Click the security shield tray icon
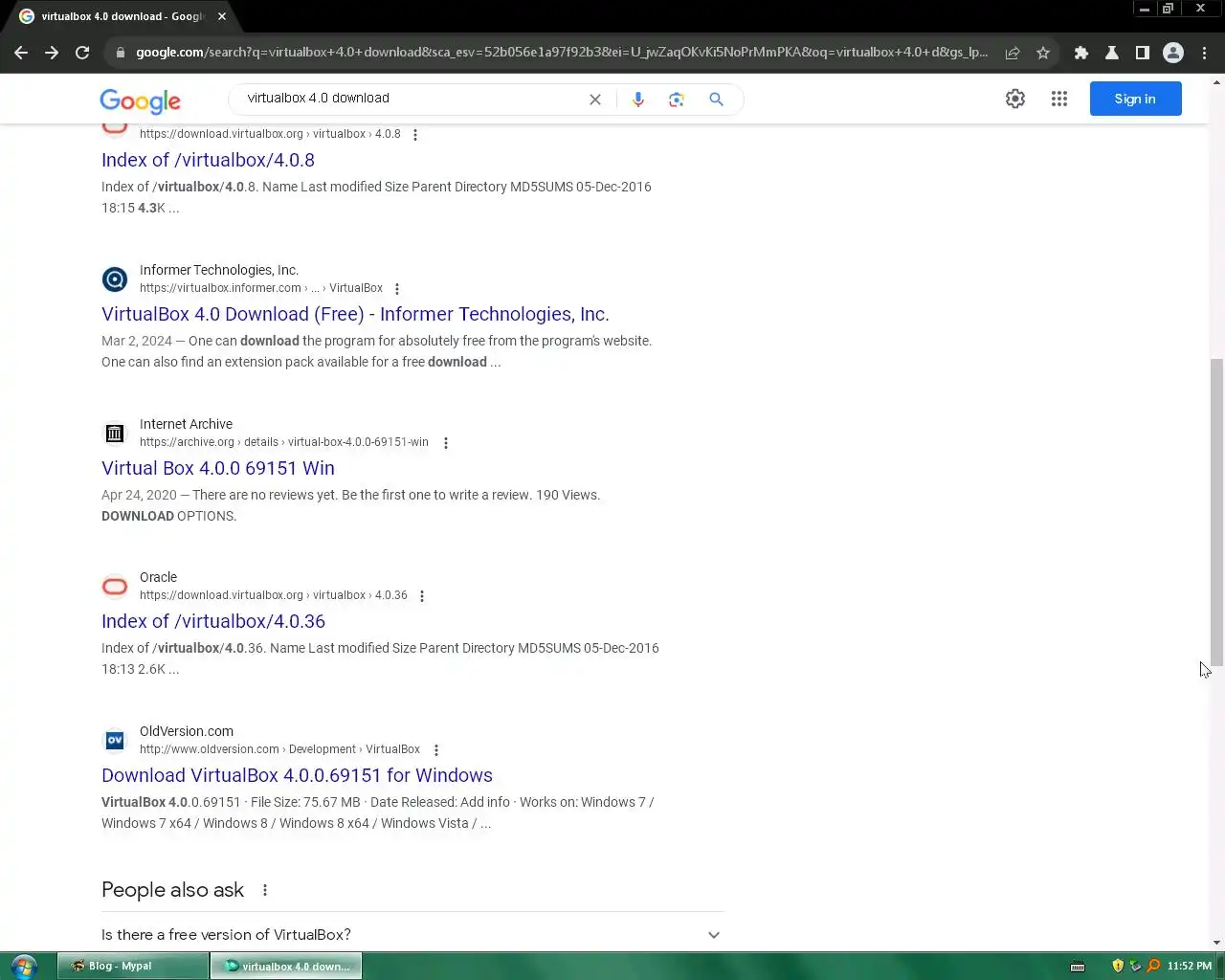 point(1118,966)
